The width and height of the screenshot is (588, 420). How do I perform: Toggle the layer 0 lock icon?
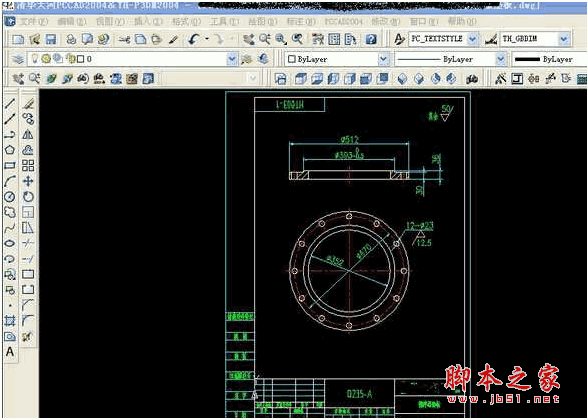tap(70, 58)
